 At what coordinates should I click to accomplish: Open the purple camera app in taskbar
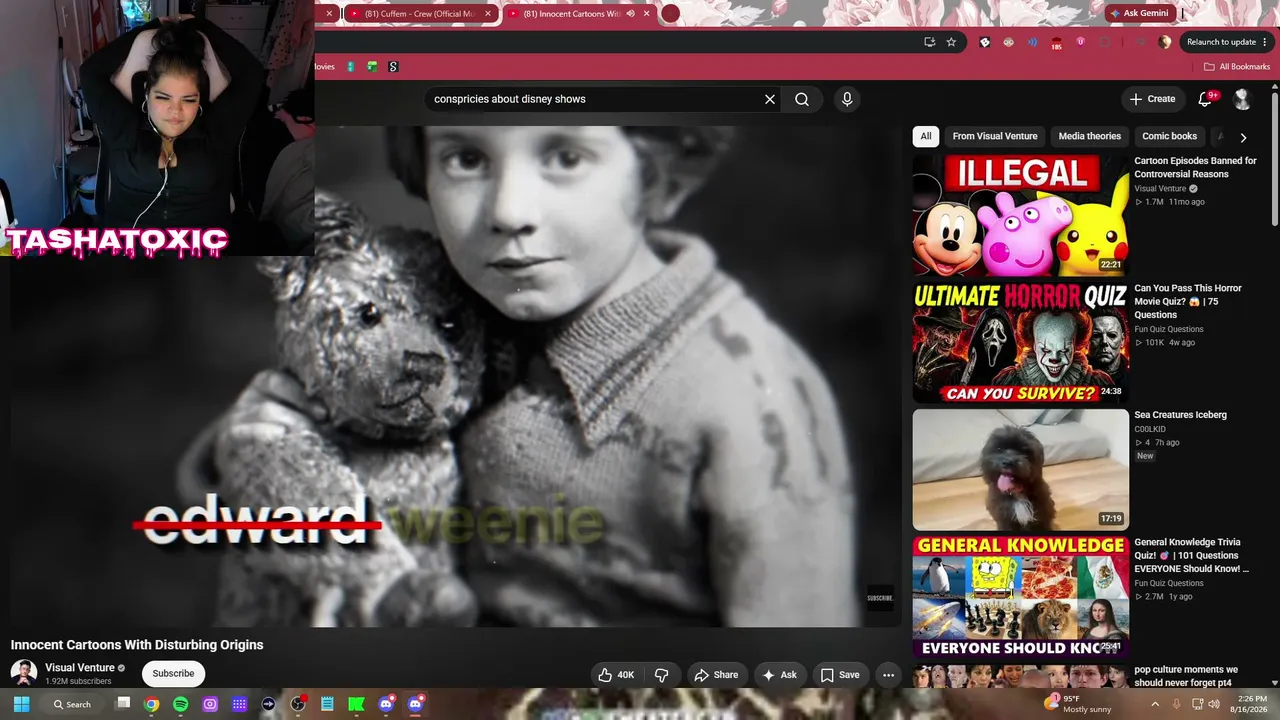[210, 704]
